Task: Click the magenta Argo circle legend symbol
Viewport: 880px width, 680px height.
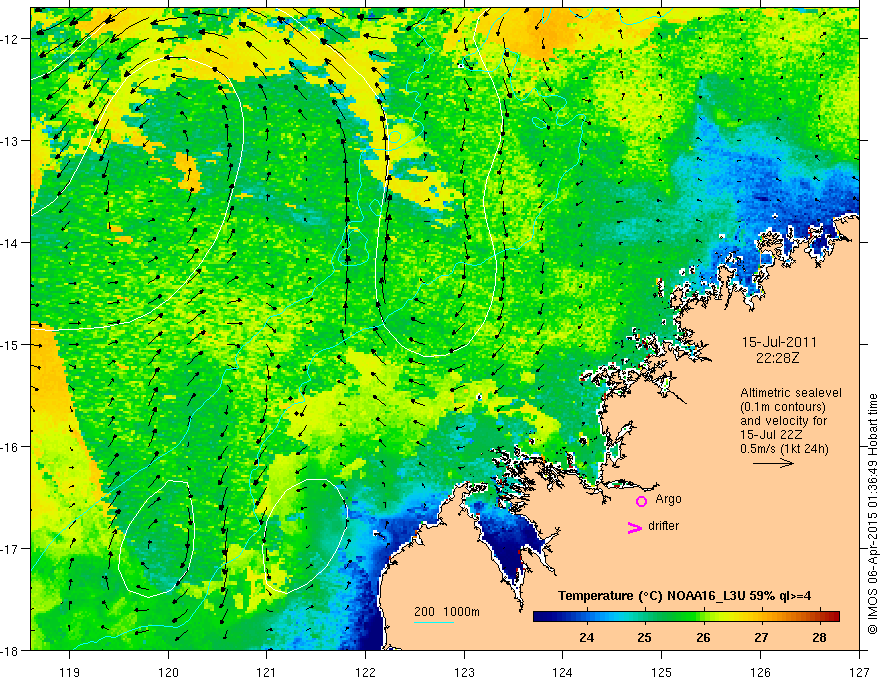Action: (x=641, y=501)
